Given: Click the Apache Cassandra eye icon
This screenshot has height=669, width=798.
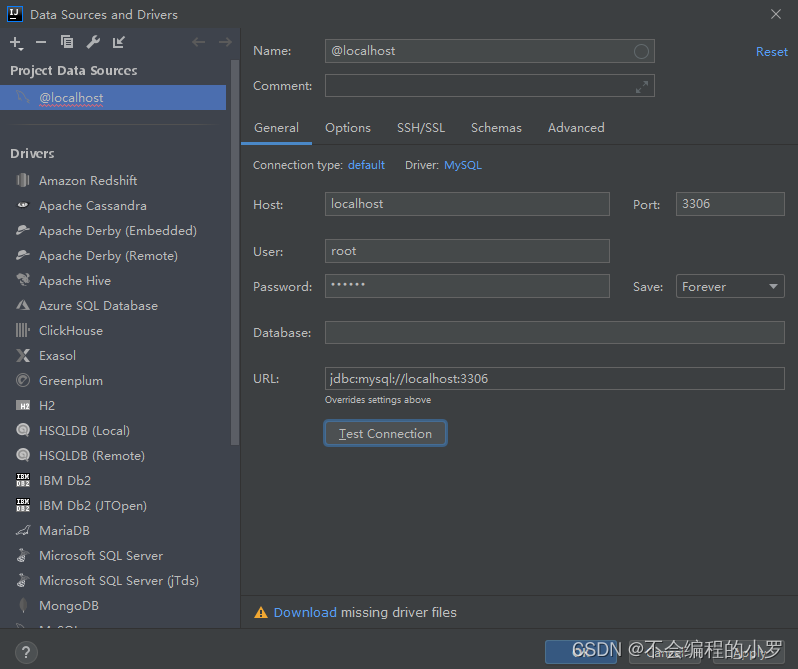Looking at the screenshot, I should [x=22, y=206].
